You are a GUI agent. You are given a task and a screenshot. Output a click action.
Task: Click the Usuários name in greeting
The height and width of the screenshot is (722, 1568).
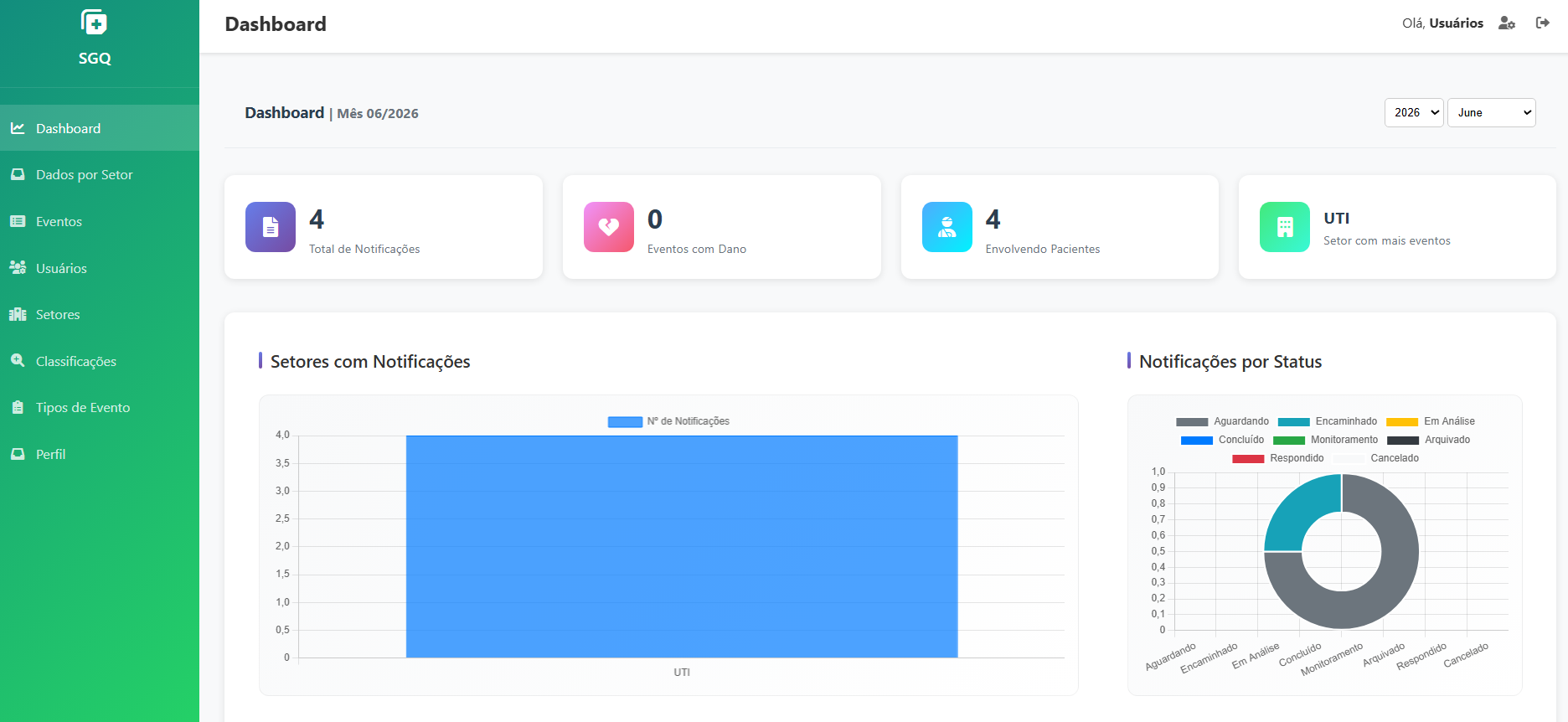tap(1456, 23)
